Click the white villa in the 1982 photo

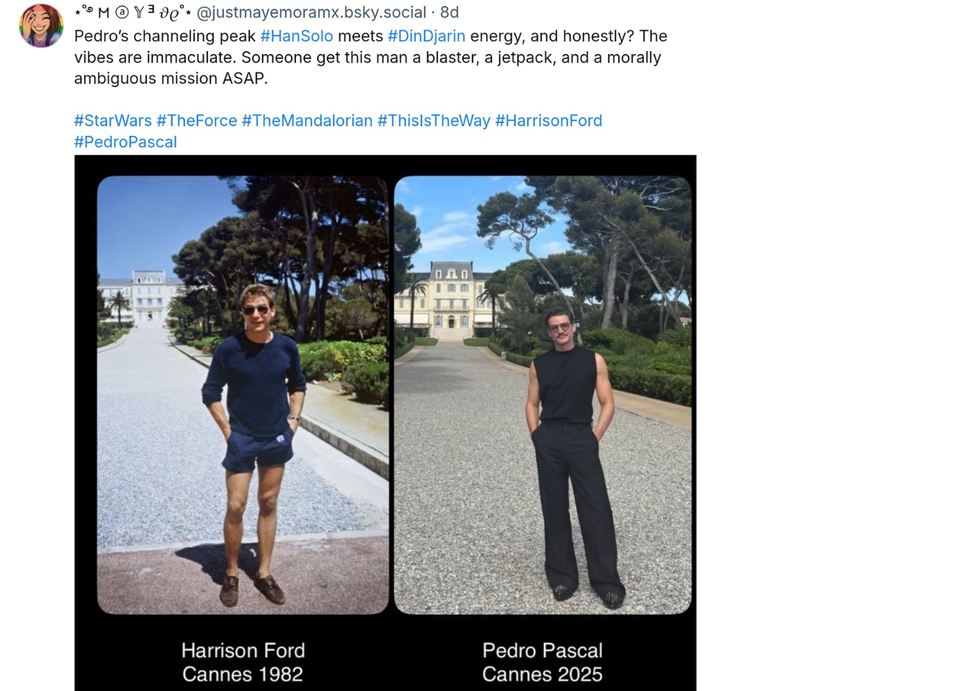coord(142,293)
